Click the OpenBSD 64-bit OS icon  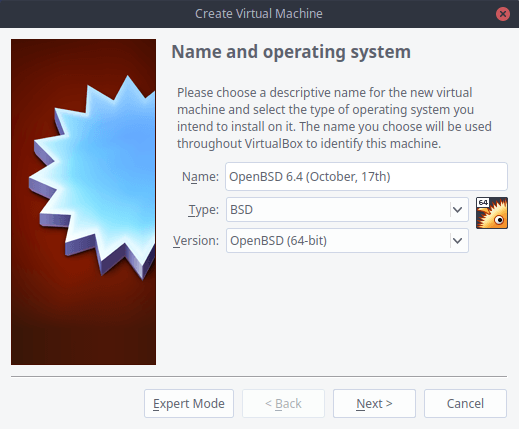[x=492, y=213]
